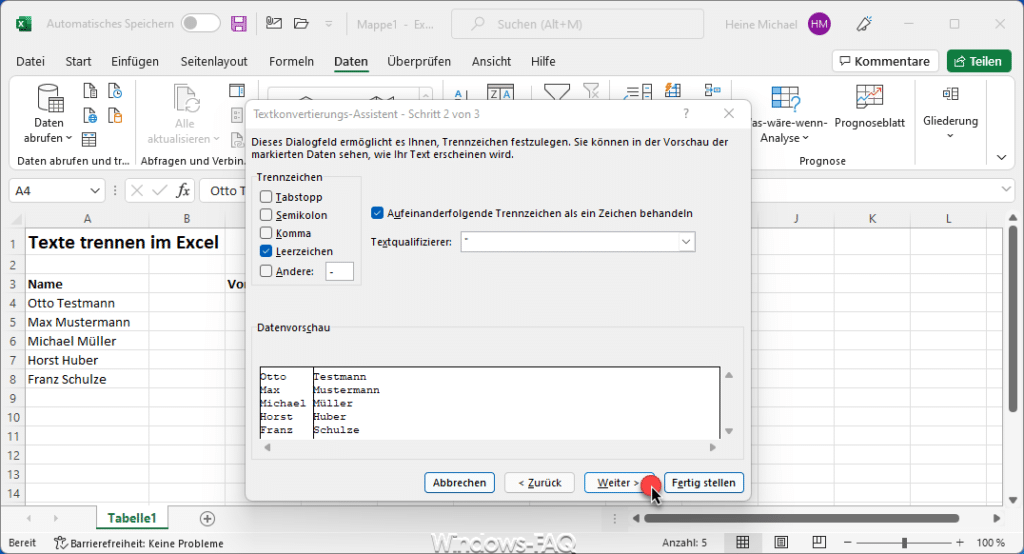The height and width of the screenshot is (554, 1024).
Task: Click the green Teilen button
Action: pos(978,61)
